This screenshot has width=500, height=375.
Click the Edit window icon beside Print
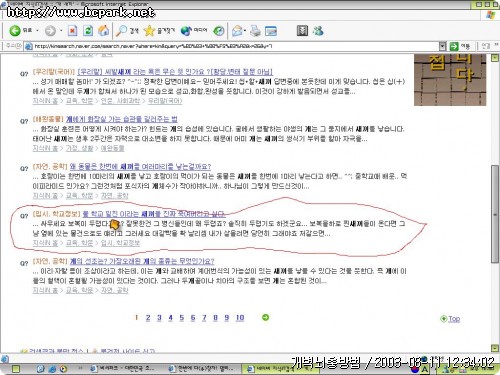point(271,31)
